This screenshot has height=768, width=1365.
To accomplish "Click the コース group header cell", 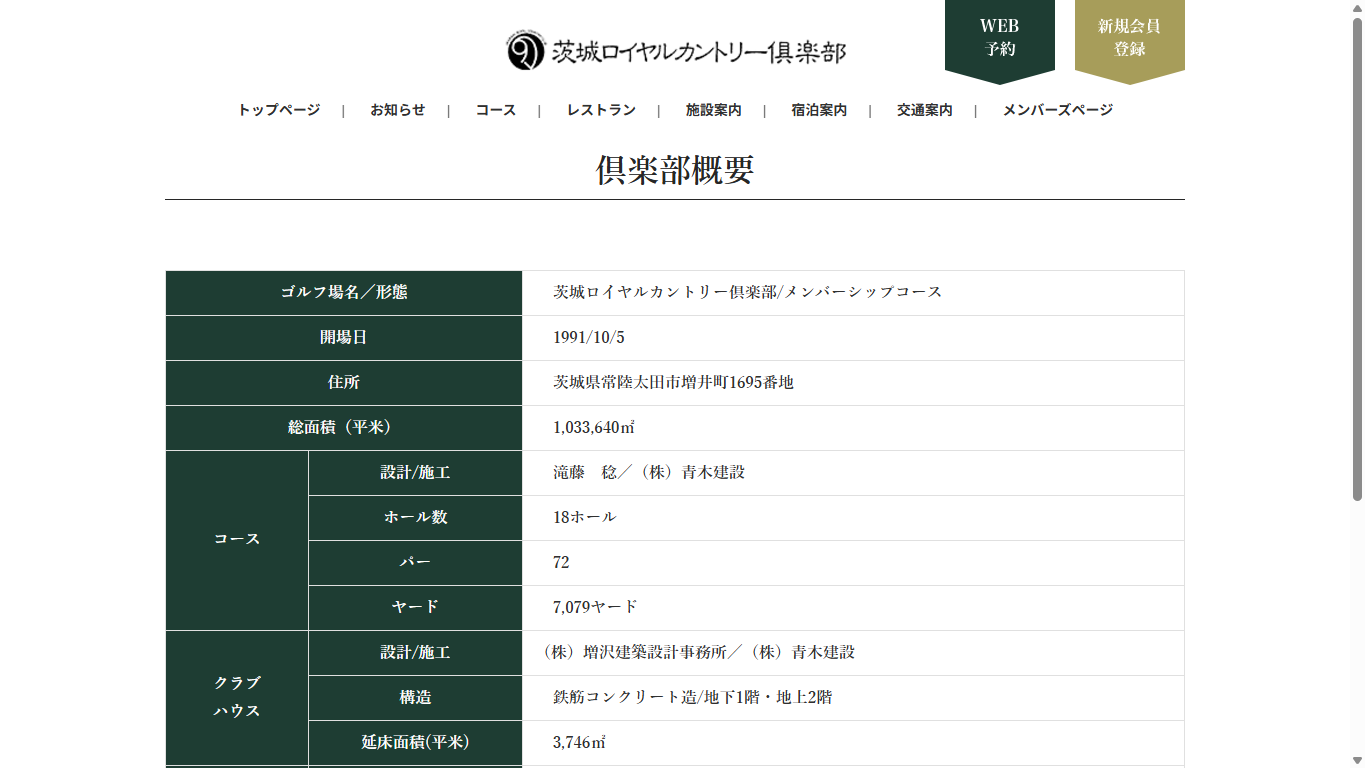I will point(237,540).
